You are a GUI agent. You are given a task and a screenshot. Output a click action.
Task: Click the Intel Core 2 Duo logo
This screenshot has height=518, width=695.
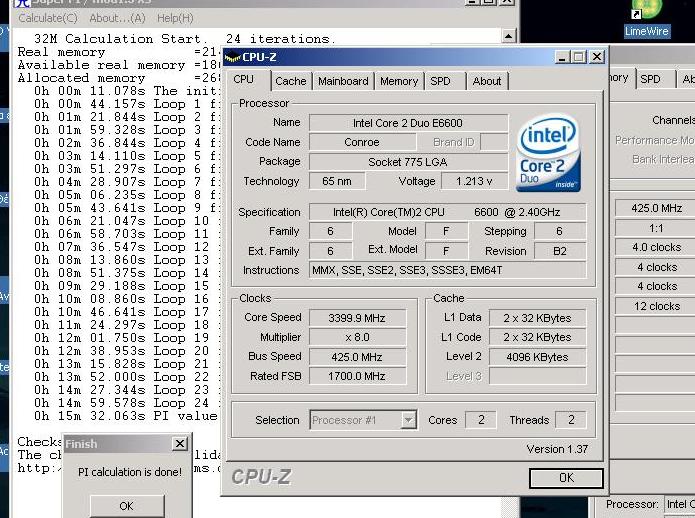pos(548,153)
